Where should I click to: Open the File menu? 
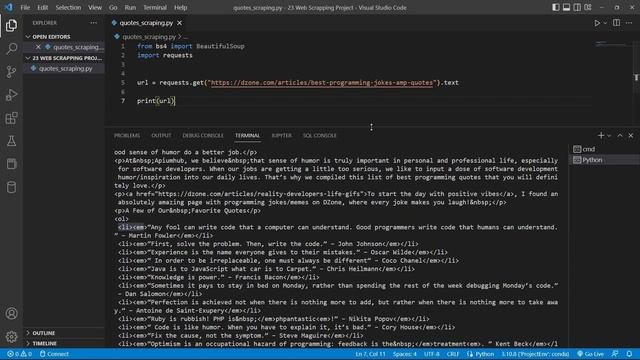click(x=25, y=7)
